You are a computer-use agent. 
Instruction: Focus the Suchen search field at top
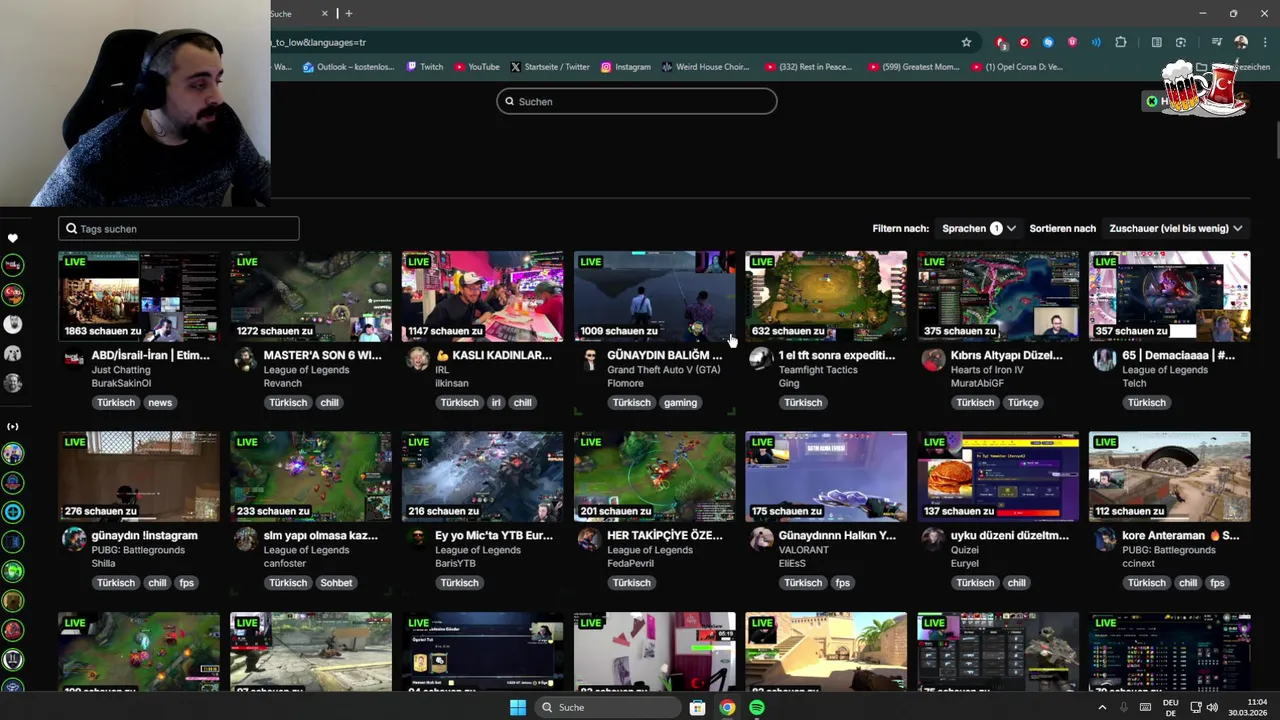point(637,101)
